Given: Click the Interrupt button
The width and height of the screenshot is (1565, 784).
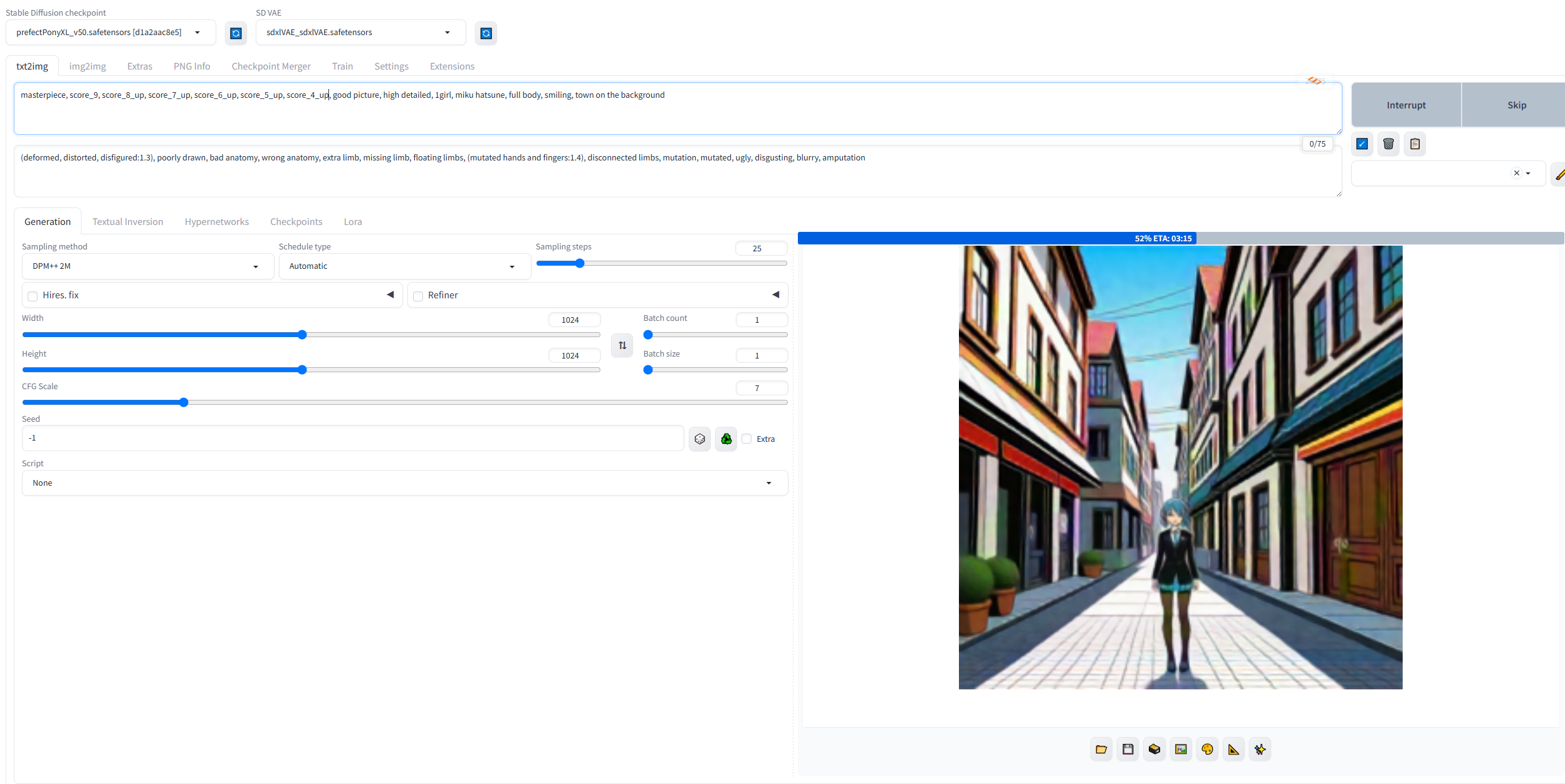Looking at the screenshot, I should tap(1406, 105).
